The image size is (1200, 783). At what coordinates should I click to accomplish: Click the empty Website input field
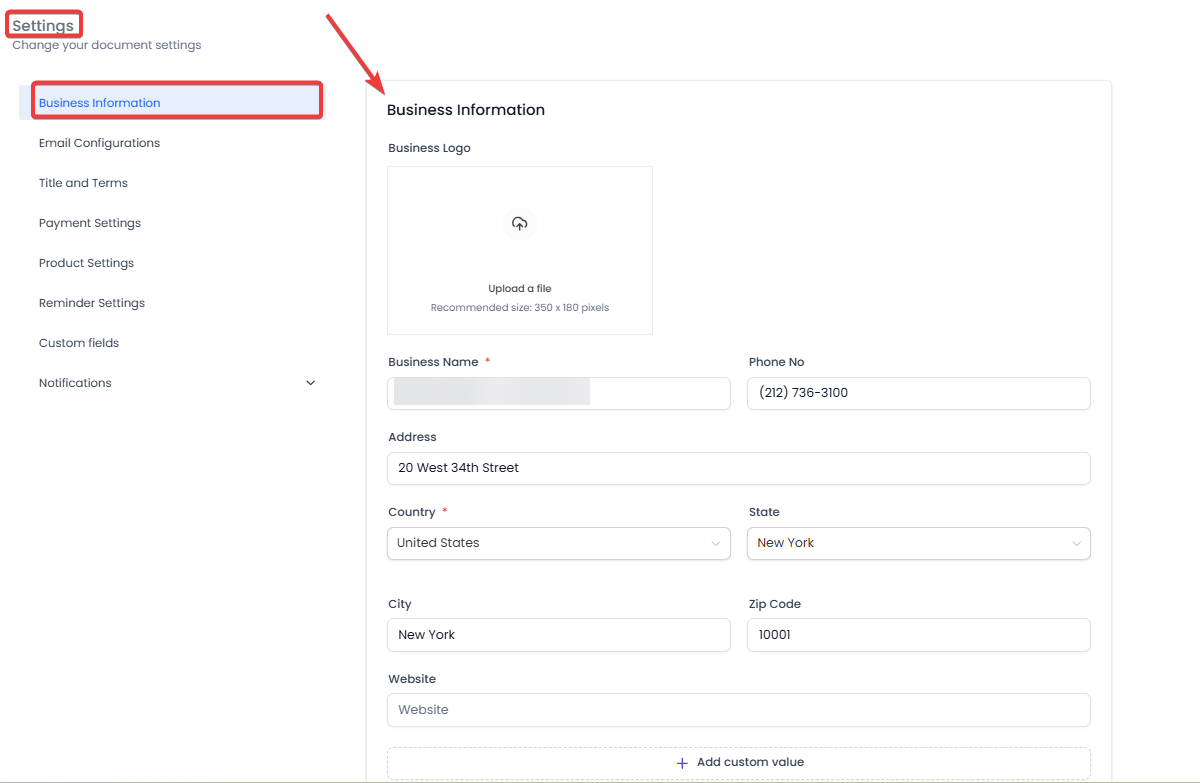739,710
